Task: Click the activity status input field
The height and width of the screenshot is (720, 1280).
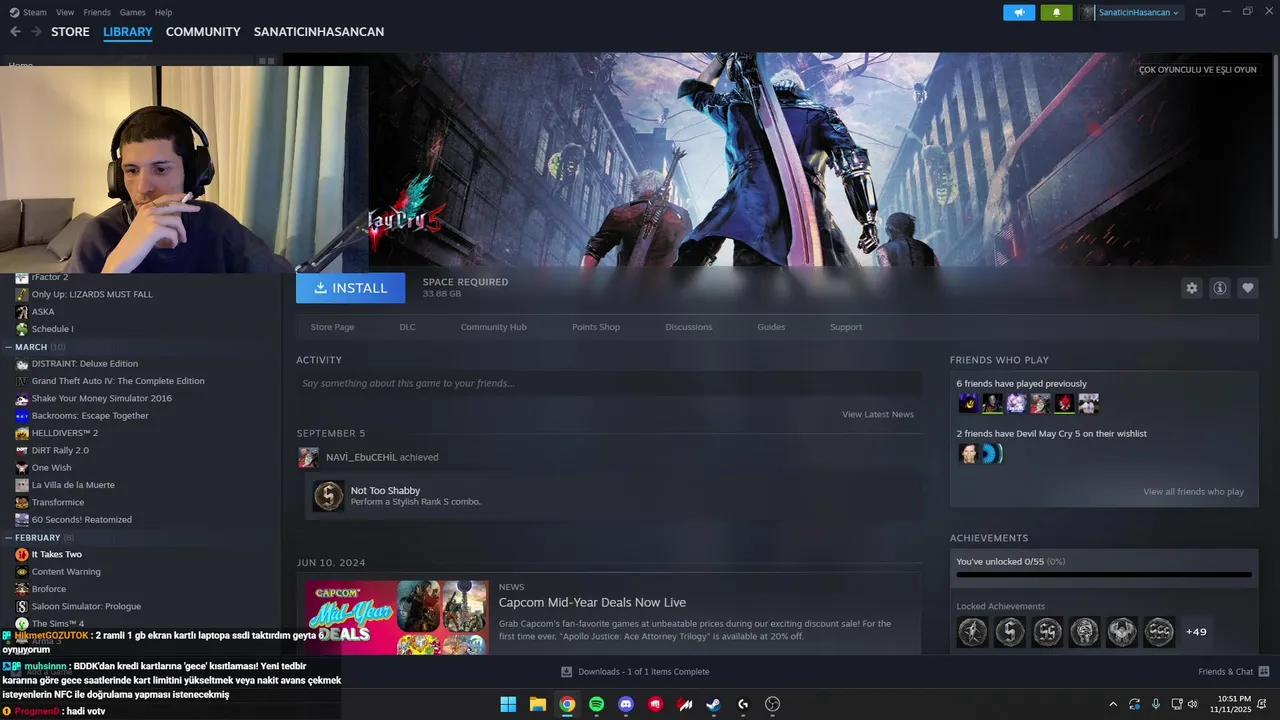Action: click(609, 383)
